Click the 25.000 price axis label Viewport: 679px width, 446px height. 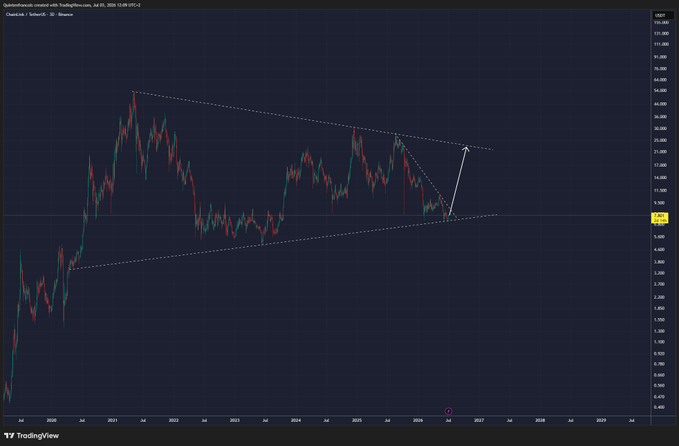click(x=660, y=140)
